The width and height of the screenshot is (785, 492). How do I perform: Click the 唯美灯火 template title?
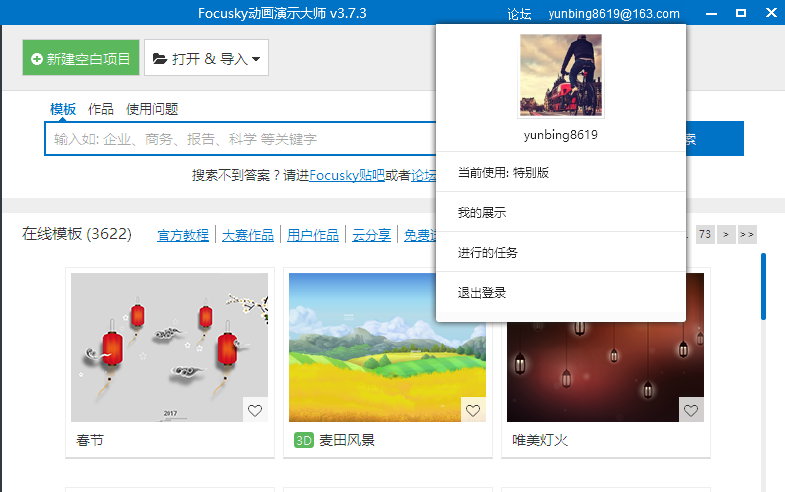pos(540,440)
